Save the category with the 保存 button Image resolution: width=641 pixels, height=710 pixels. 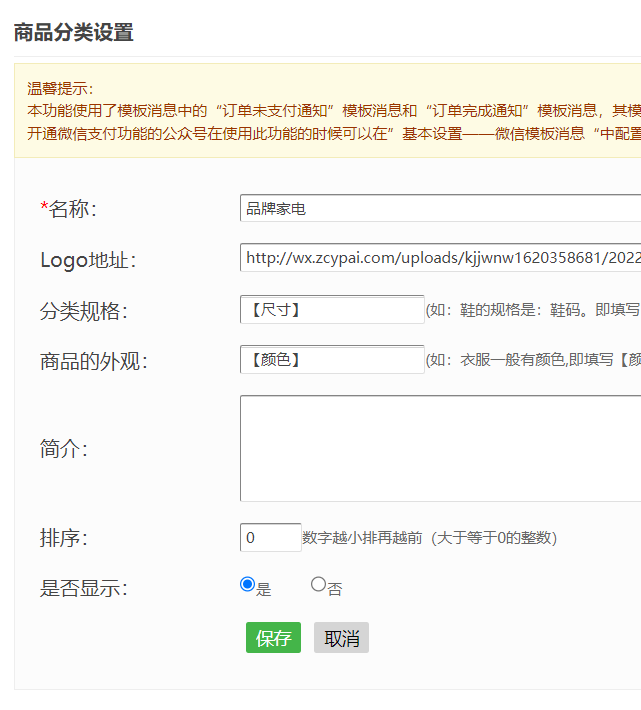point(273,638)
